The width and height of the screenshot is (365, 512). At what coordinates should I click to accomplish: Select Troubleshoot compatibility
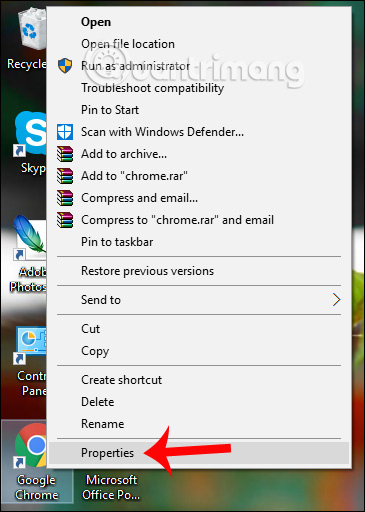coord(199,88)
